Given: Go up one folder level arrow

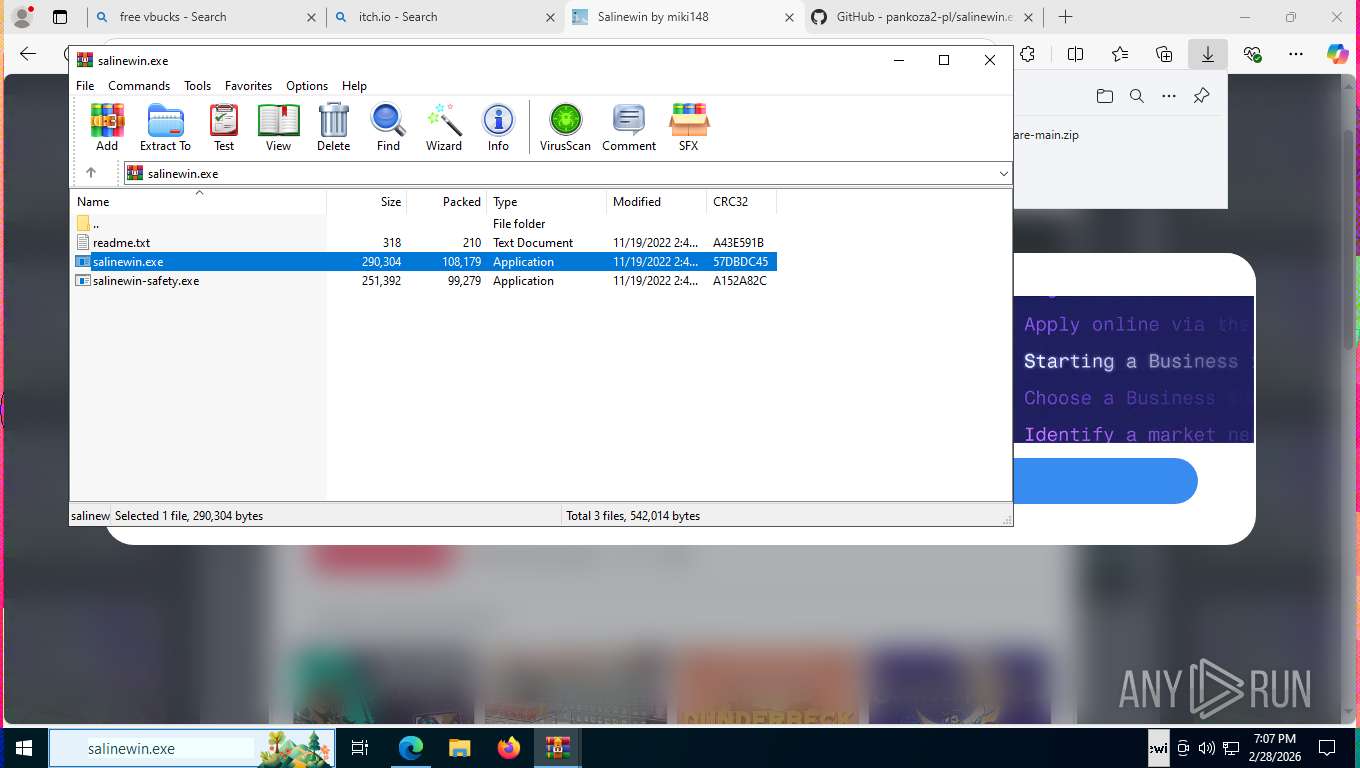Looking at the screenshot, I should click(91, 173).
